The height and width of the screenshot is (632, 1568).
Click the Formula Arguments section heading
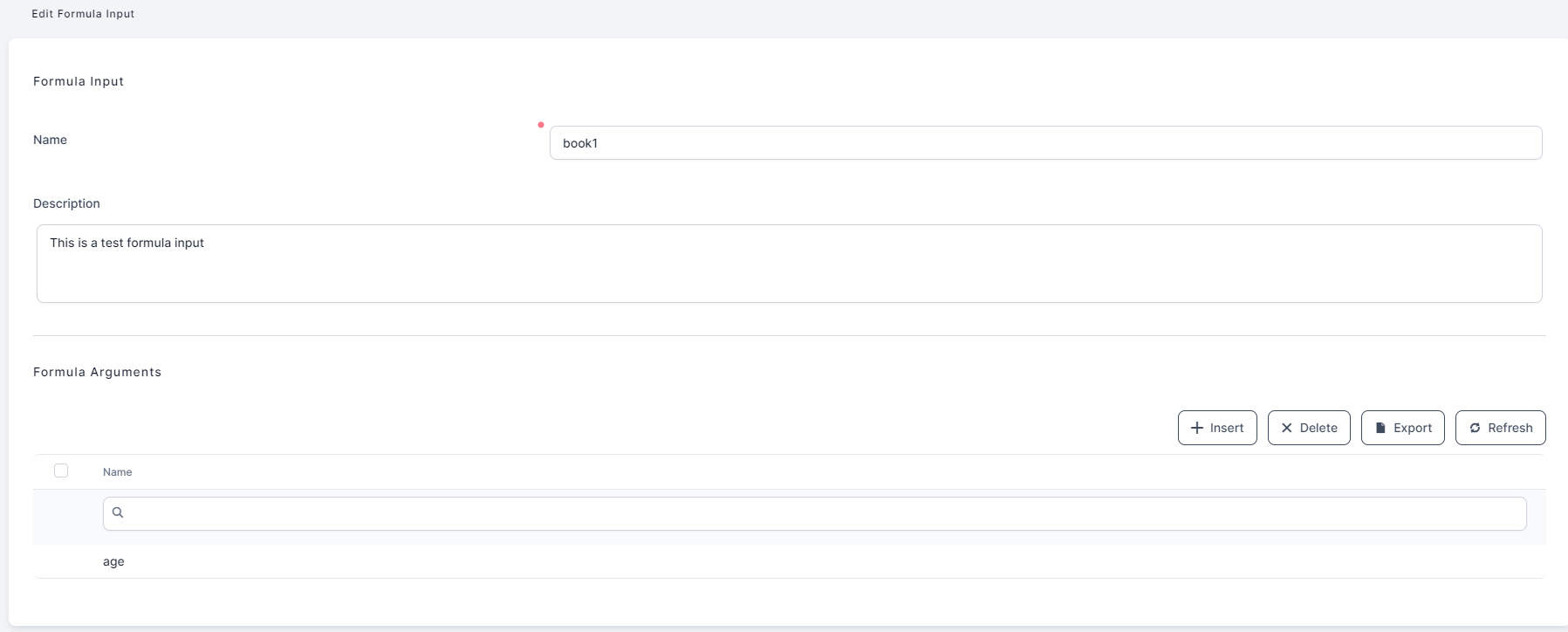tap(97, 372)
